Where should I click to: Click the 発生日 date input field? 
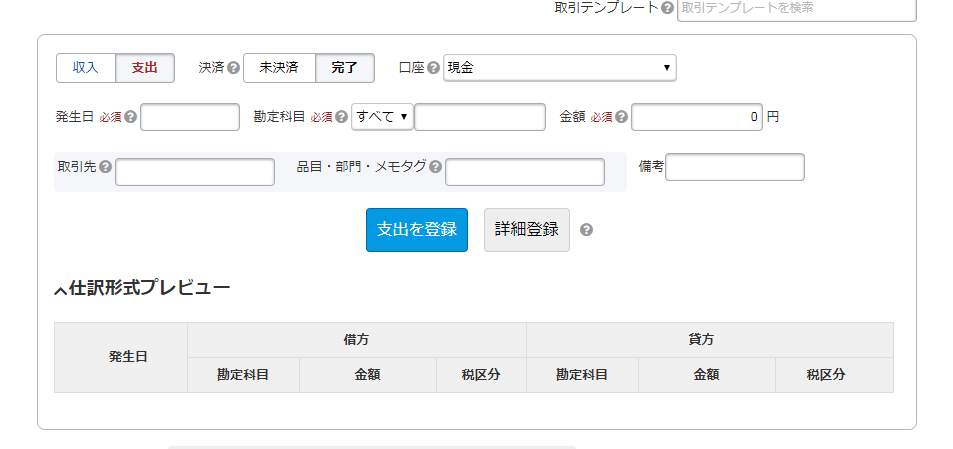[x=190, y=117]
